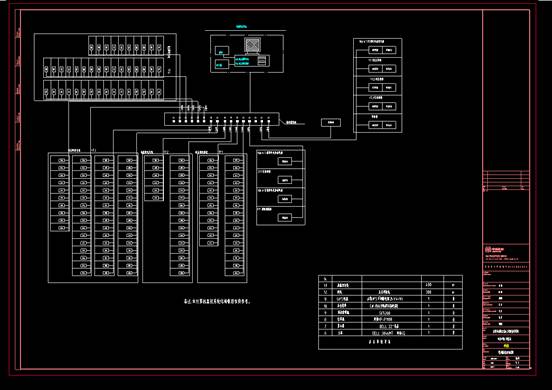Viewport: 552px width, 390px height.
Task: Click the note text line below the device columns
Action: pyautogui.click(x=217, y=302)
